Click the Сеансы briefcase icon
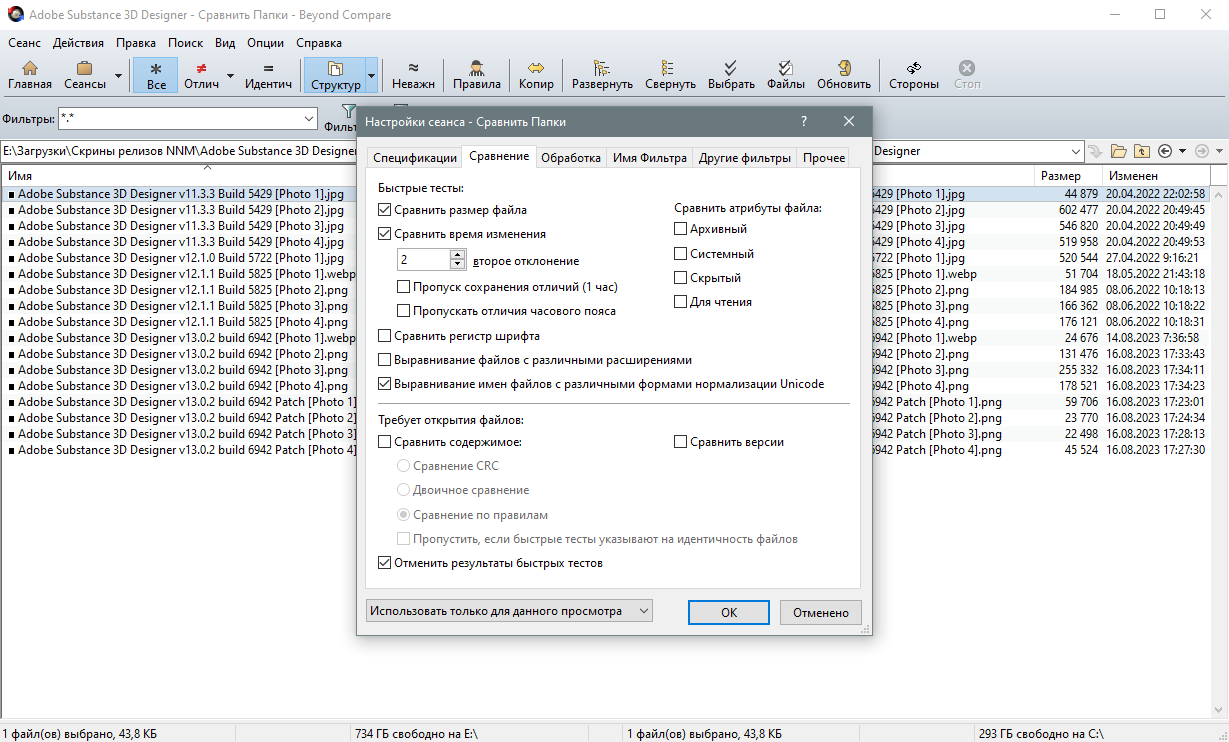This screenshot has width=1229, height=742. click(85, 68)
